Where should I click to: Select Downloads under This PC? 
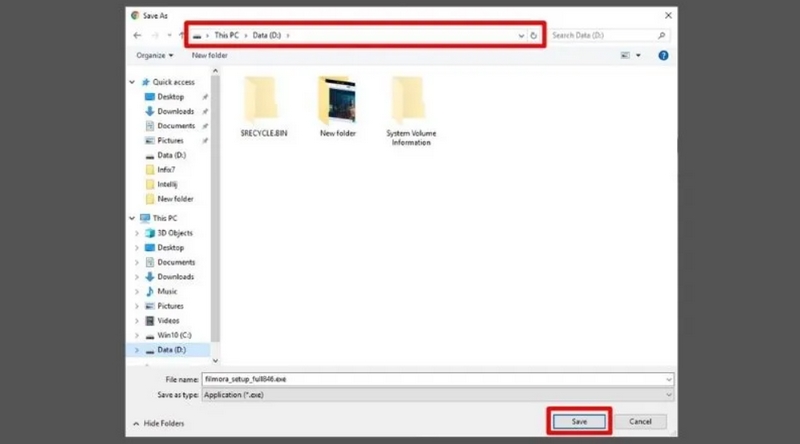[x=175, y=277]
